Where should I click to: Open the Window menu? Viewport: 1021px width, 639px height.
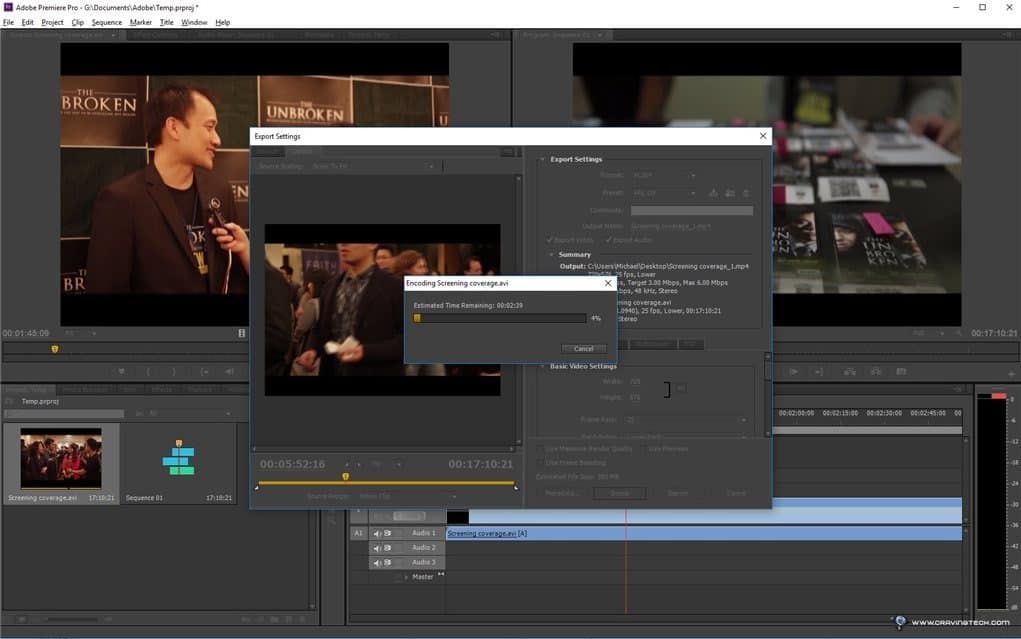click(194, 22)
